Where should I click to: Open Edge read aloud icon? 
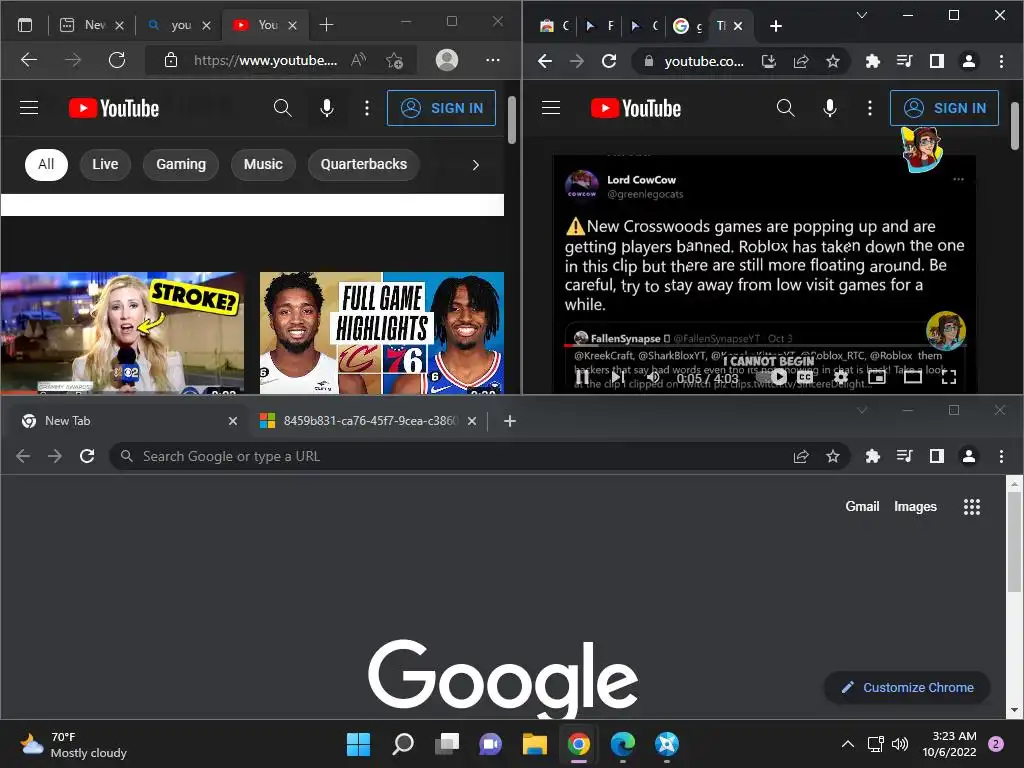click(358, 60)
